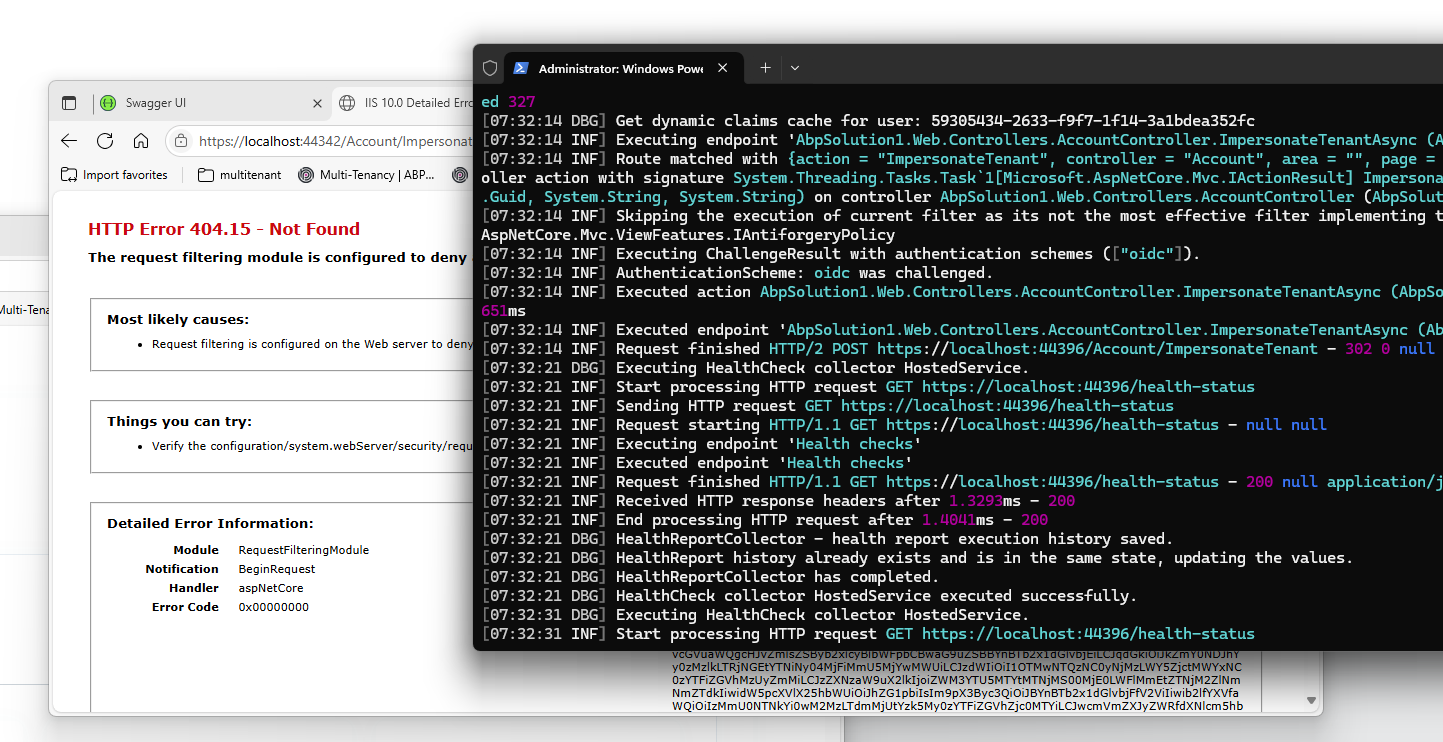
Task: Click the Things you can try heading
Action: point(180,422)
